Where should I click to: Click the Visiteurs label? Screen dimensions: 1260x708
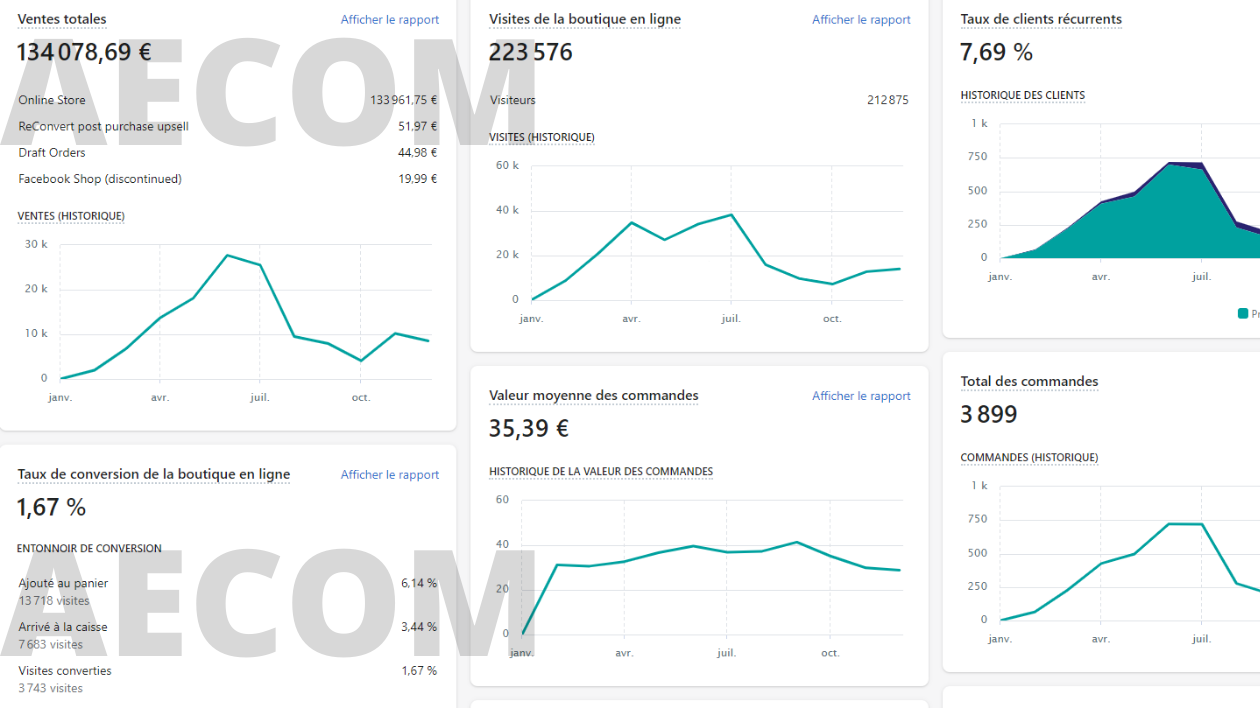513,100
